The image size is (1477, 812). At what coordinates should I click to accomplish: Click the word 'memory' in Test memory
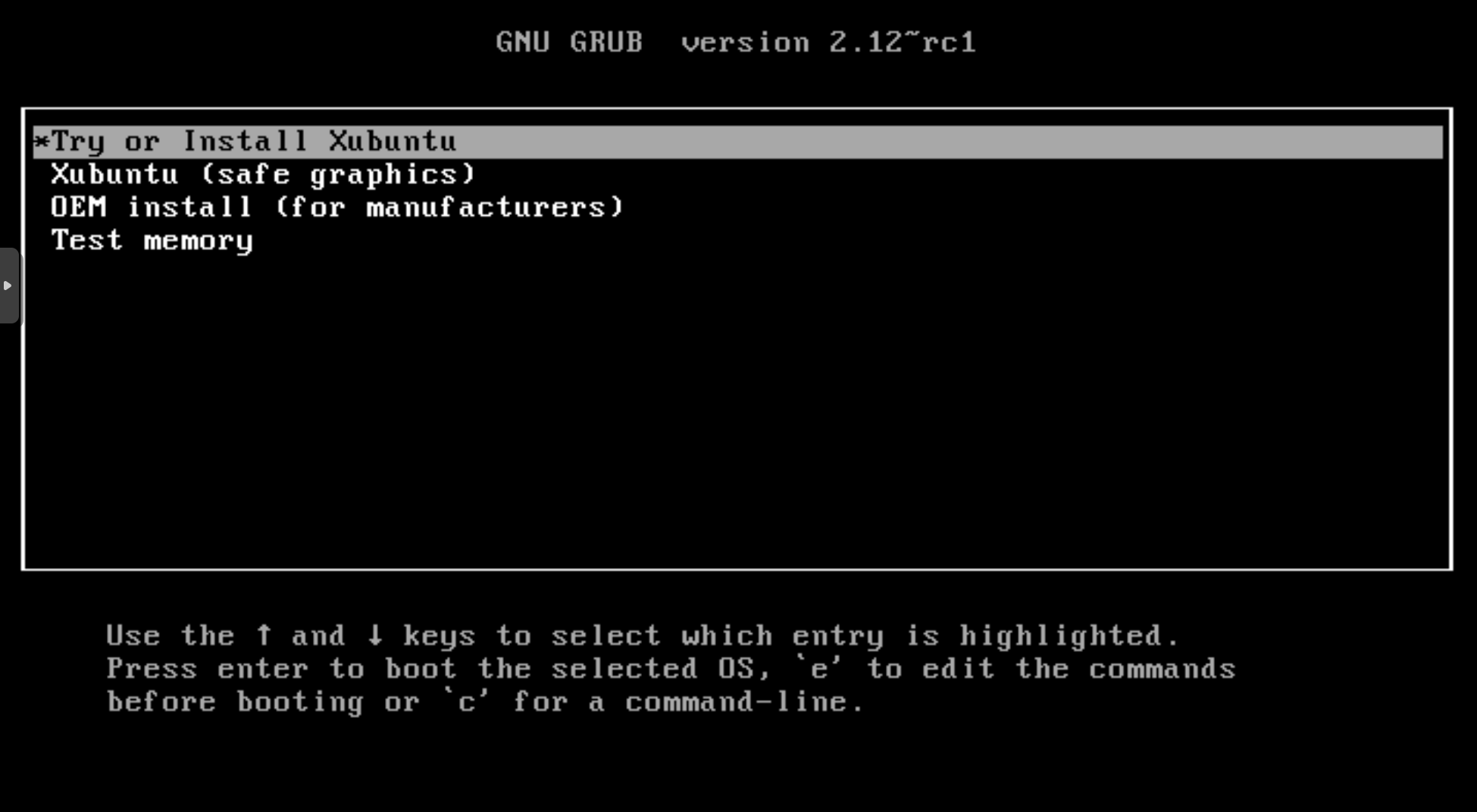coord(198,242)
